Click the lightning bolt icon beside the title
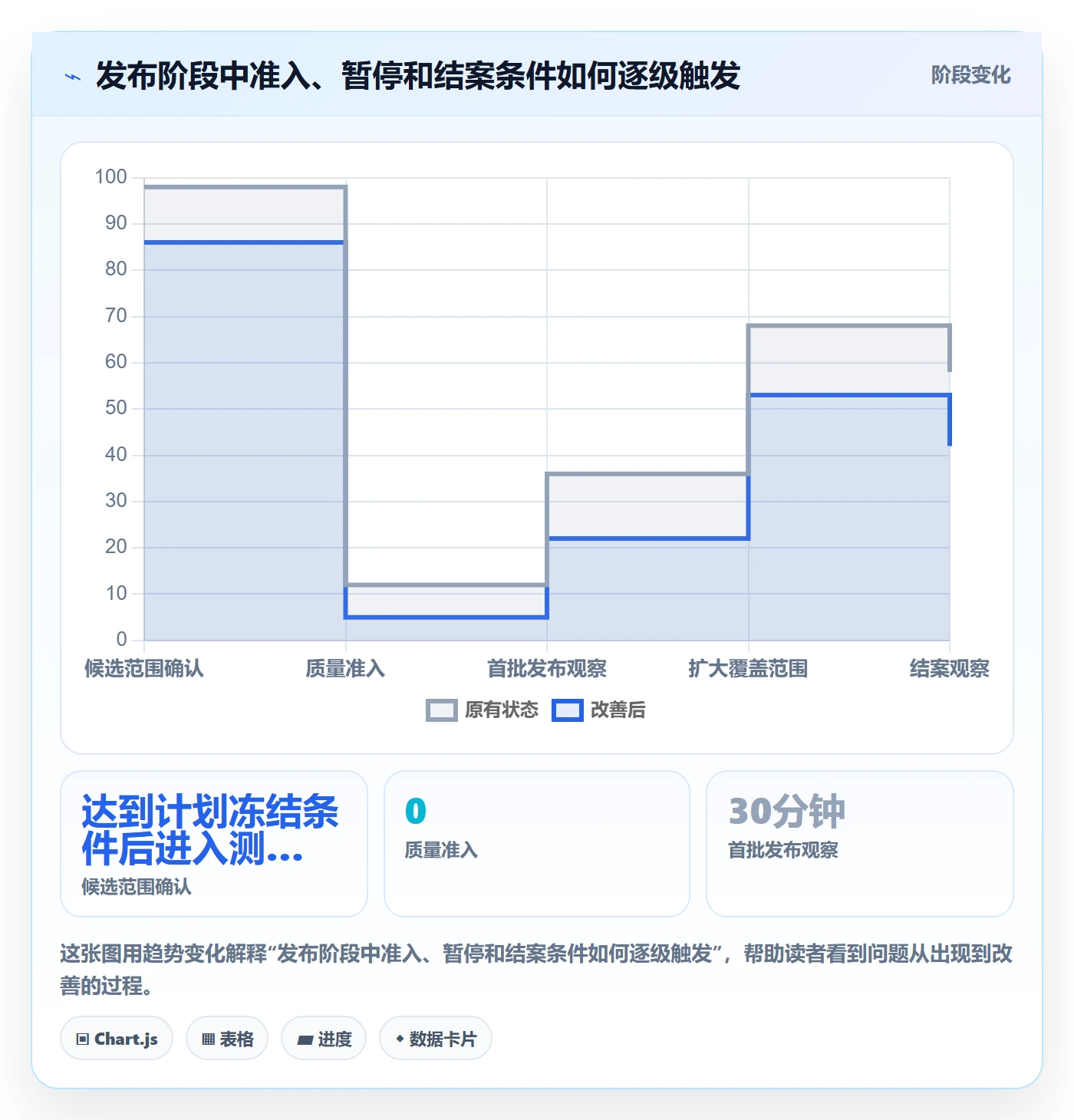Screen dimensions: 1074x1120 (x=73, y=76)
